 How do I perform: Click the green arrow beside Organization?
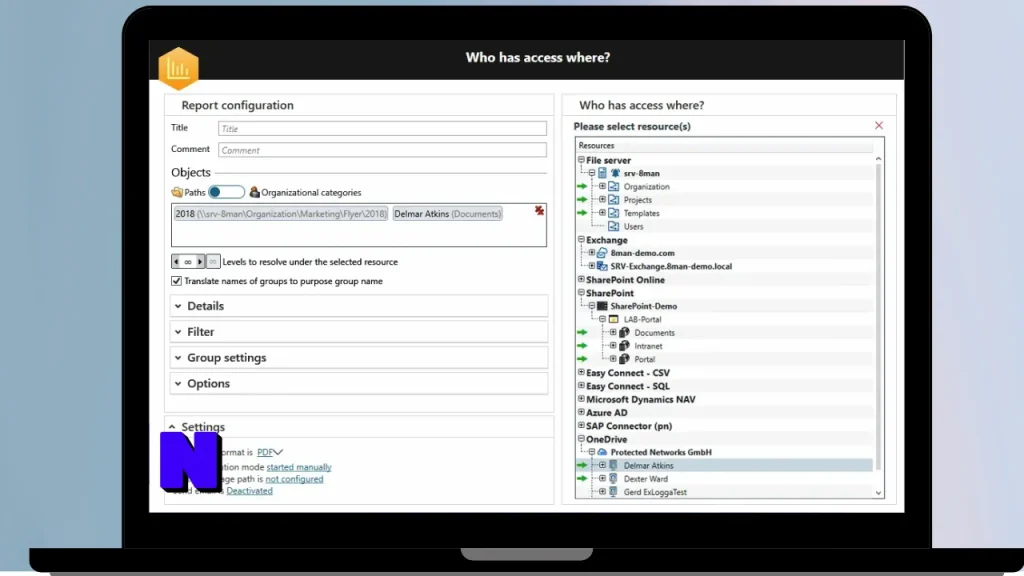pyautogui.click(x=582, y=187)
